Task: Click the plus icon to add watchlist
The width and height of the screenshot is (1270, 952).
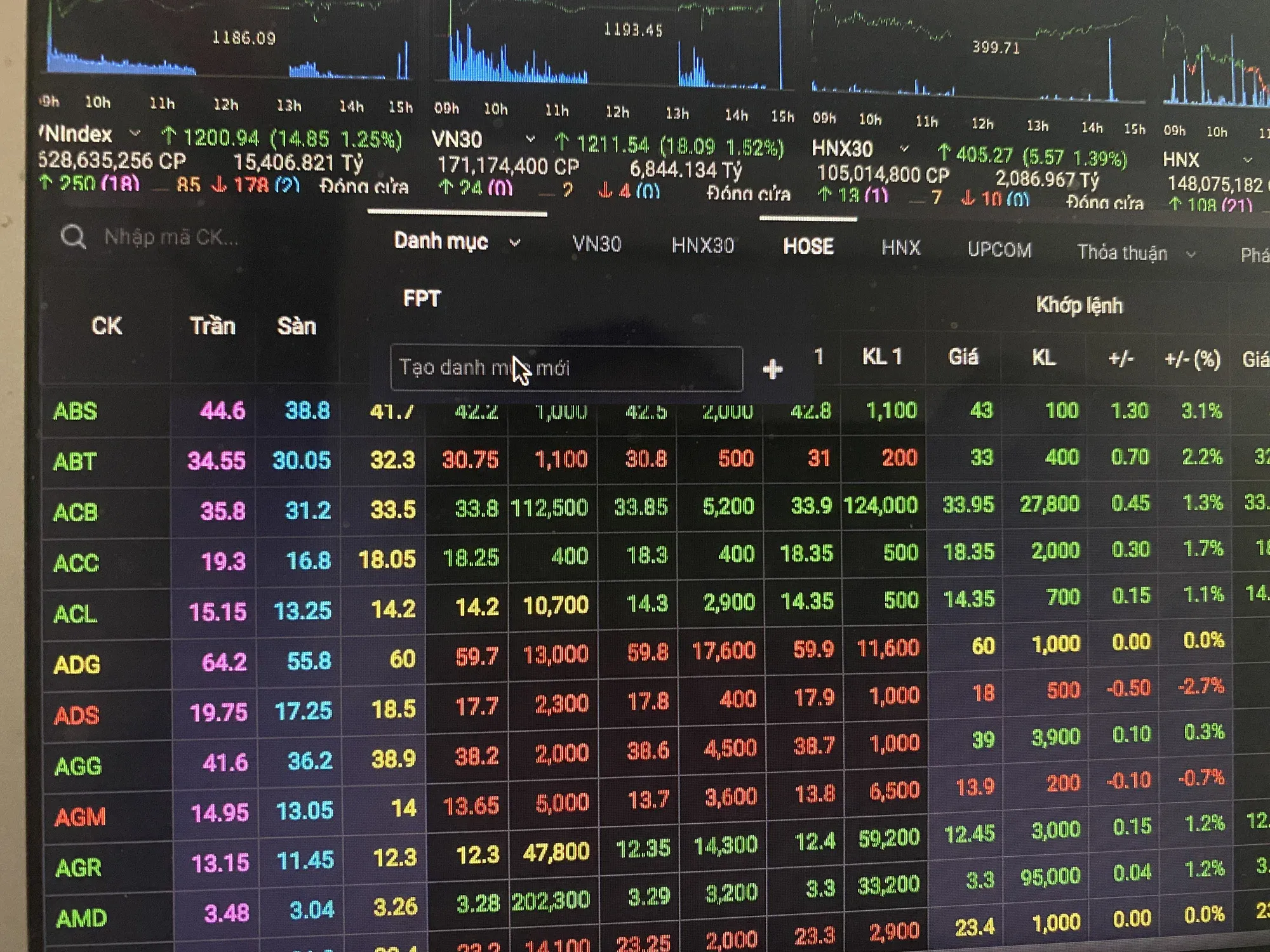Action: pyautogui.click(x=772, y=369)
